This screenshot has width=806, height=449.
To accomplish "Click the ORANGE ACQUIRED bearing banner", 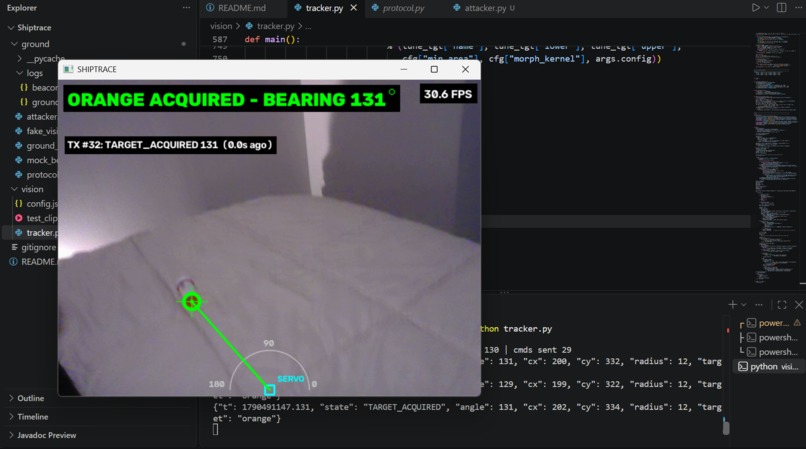I will [x=231, y=99].
